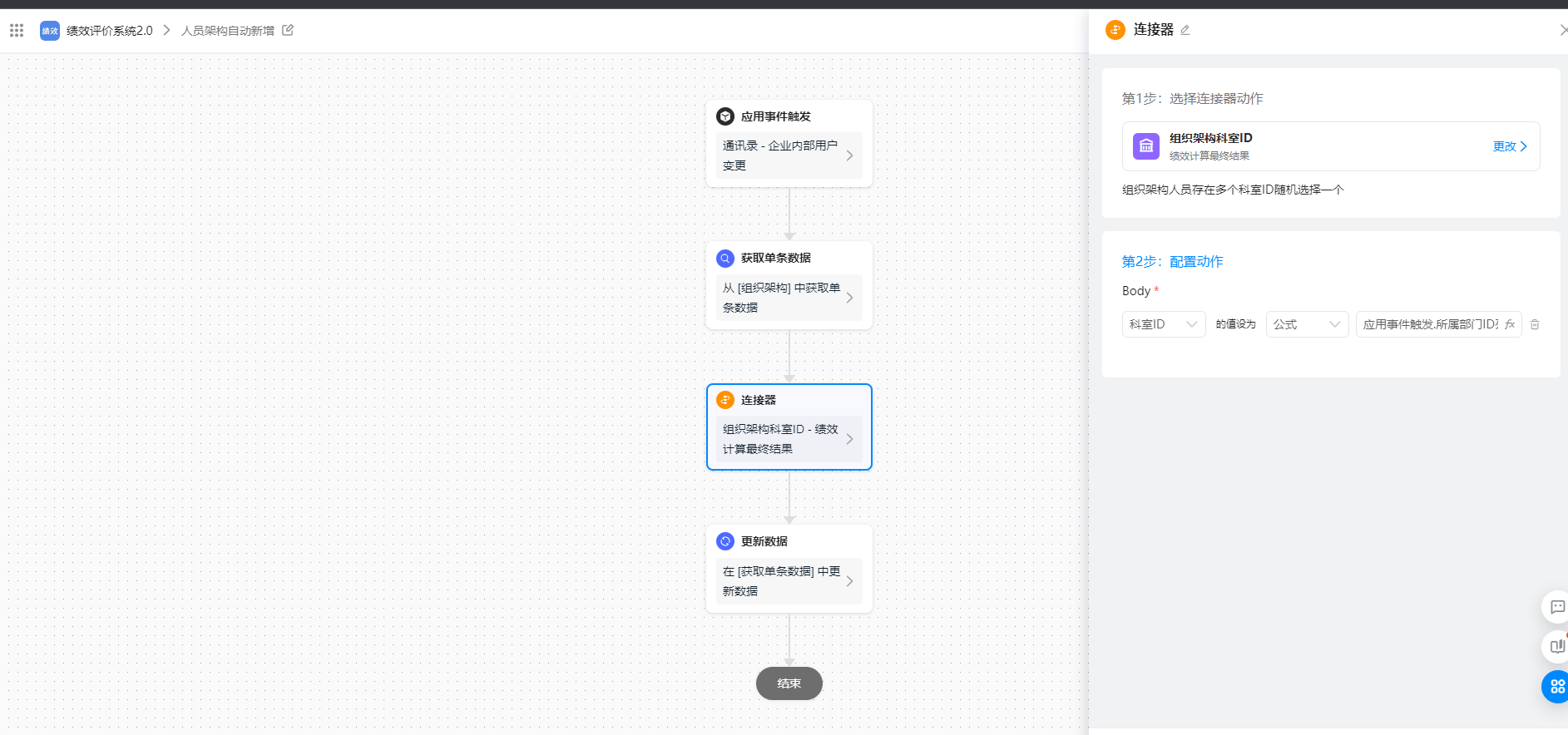Viewport: 1568px width, 735px height.
Task: Click the Body required label
Action: 1140,290
